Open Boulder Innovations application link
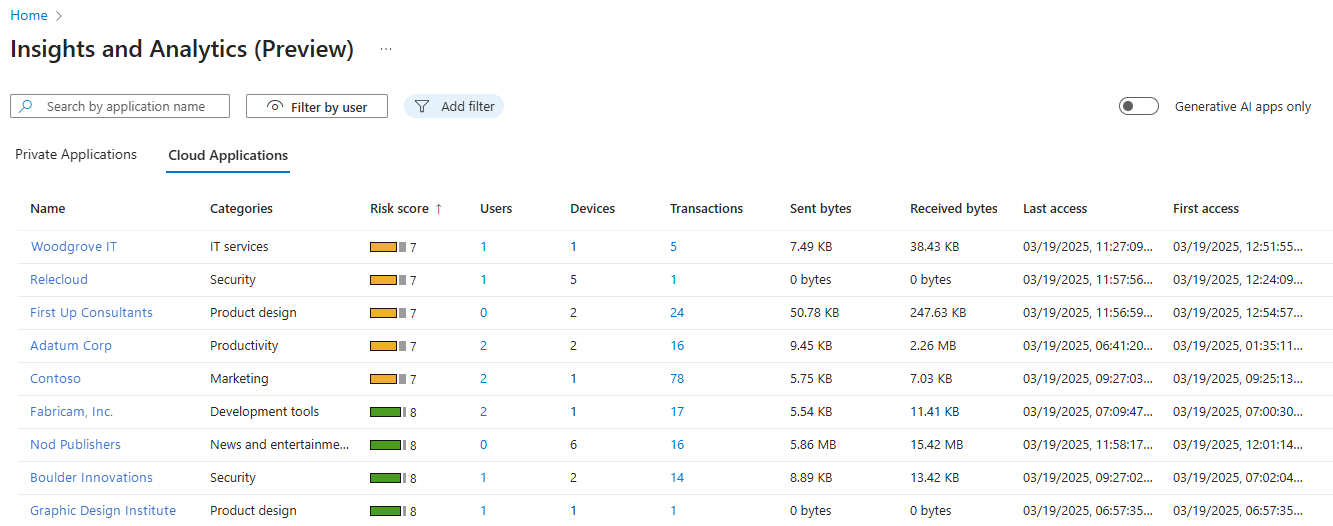The width and height of the screenshot is (1333, 526). click(x=91, y=478)
